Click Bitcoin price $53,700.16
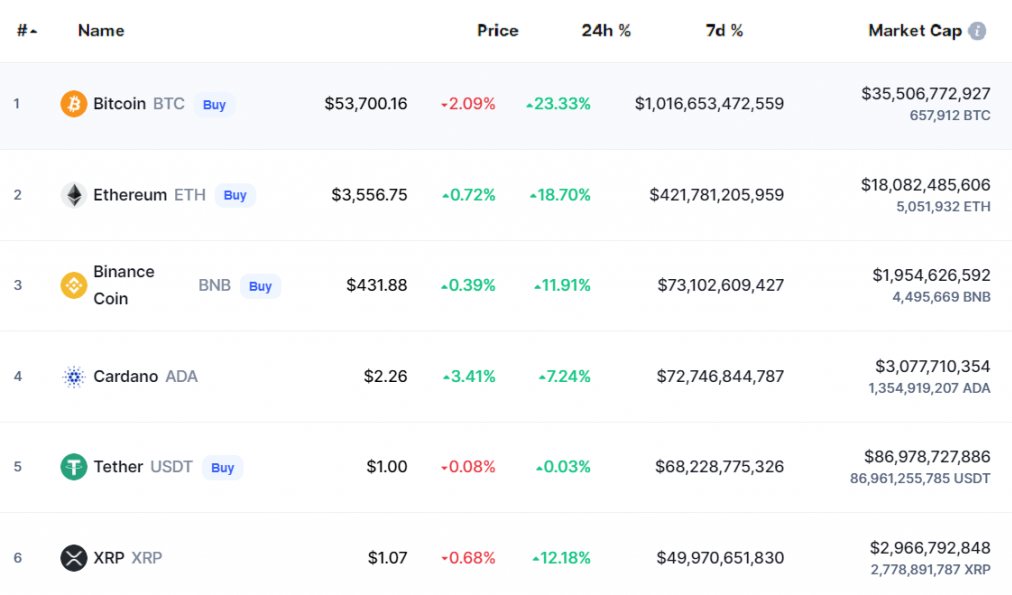Image resolution: width=1012 pixels, height=595 pixels. tap(366, 104)
